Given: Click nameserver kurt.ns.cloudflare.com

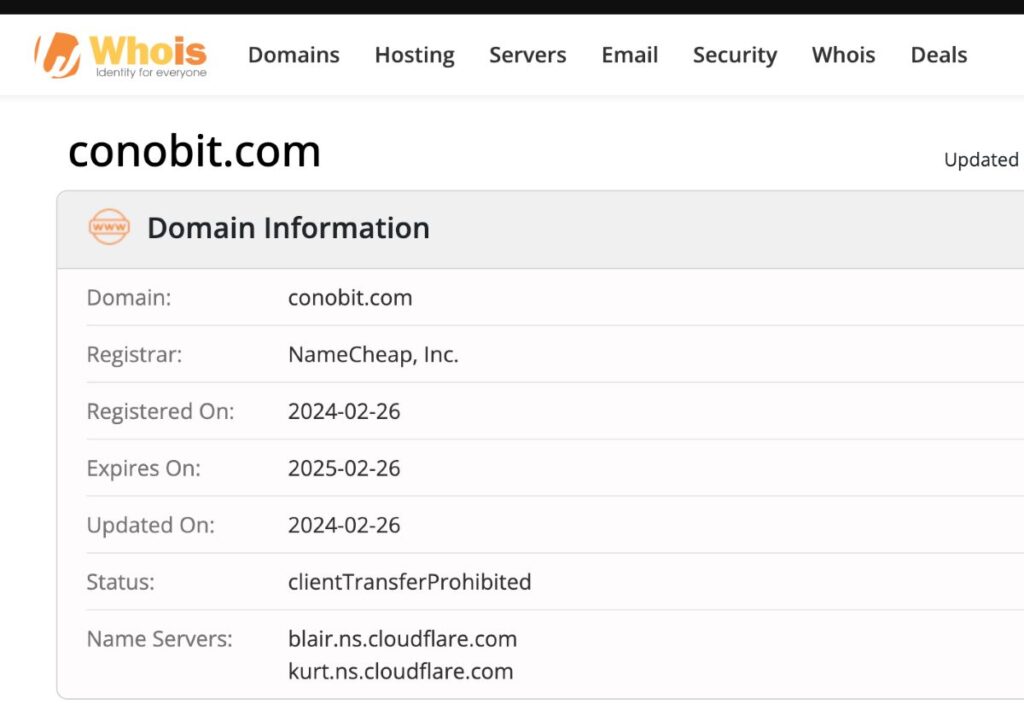Looking at the screenshot, I should [399, 671].
